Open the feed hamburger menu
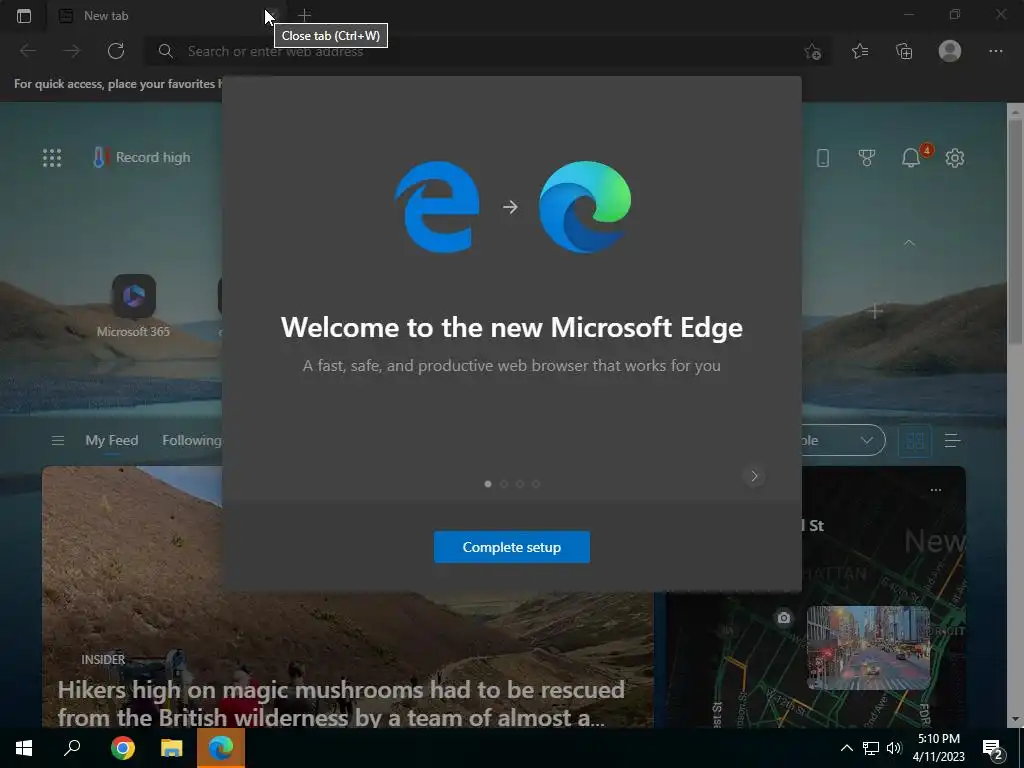Viewport: 1024px width, 768px height. (57, 440)
